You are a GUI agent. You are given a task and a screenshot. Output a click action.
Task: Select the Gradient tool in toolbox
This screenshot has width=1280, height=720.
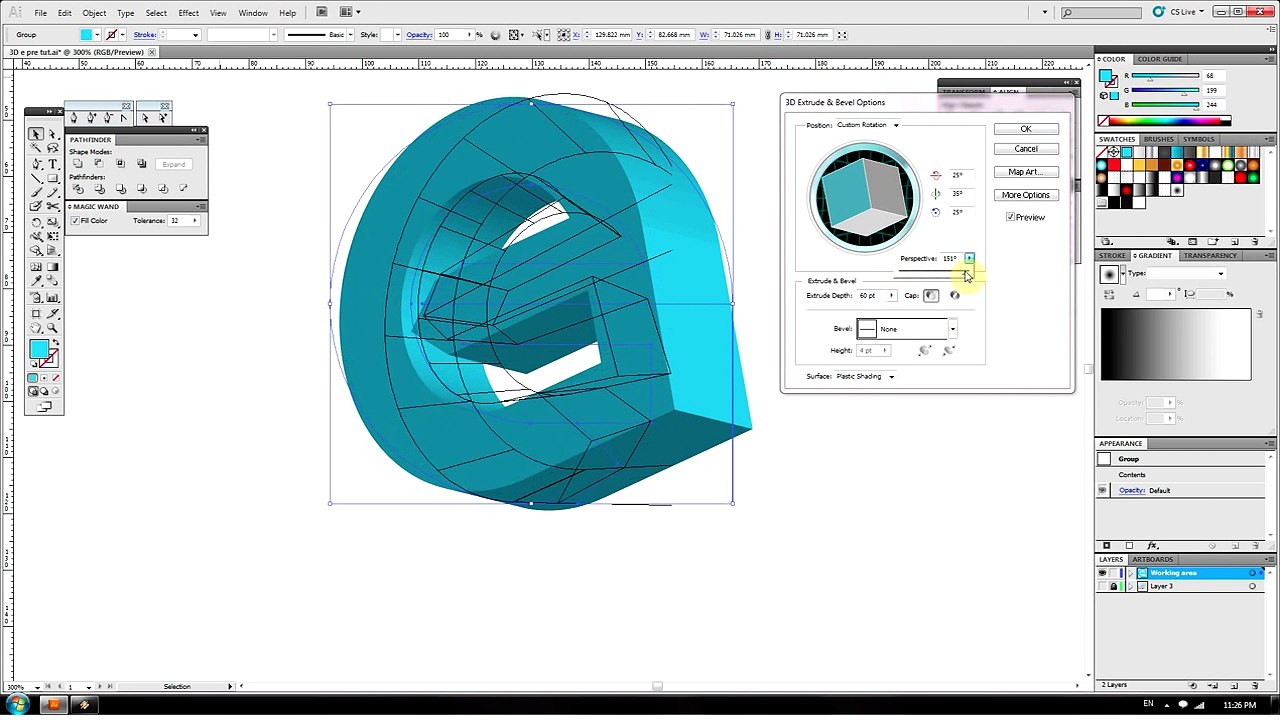pyautogui.click(x=52, y=267)
